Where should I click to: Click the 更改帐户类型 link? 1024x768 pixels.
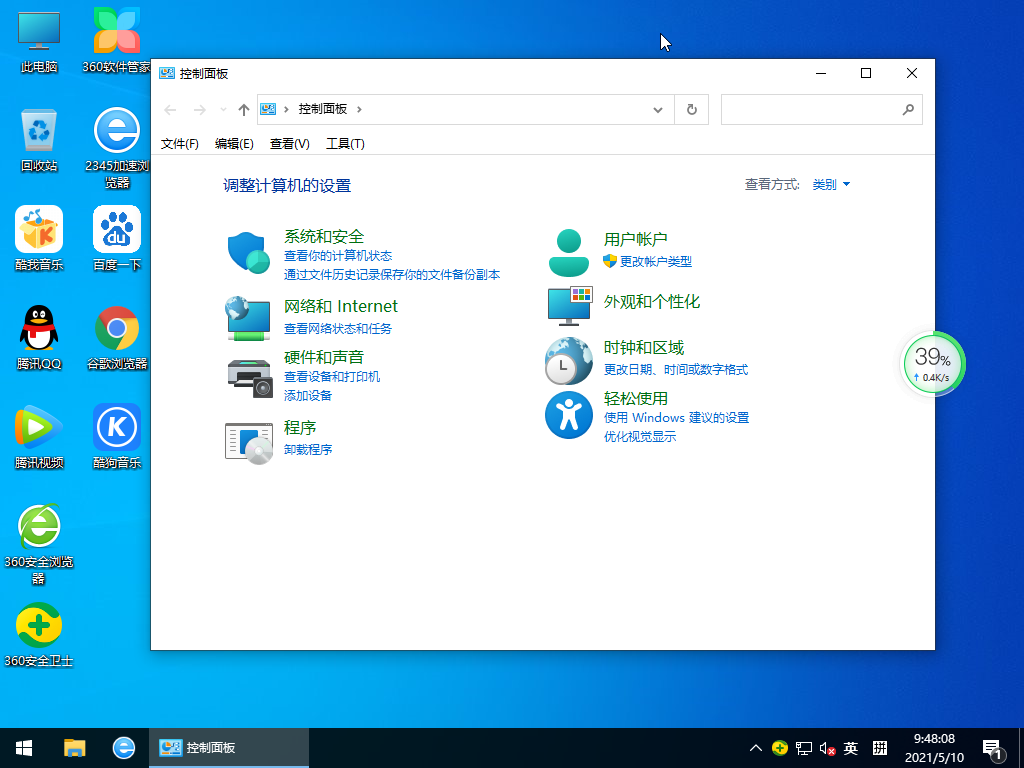655,262
